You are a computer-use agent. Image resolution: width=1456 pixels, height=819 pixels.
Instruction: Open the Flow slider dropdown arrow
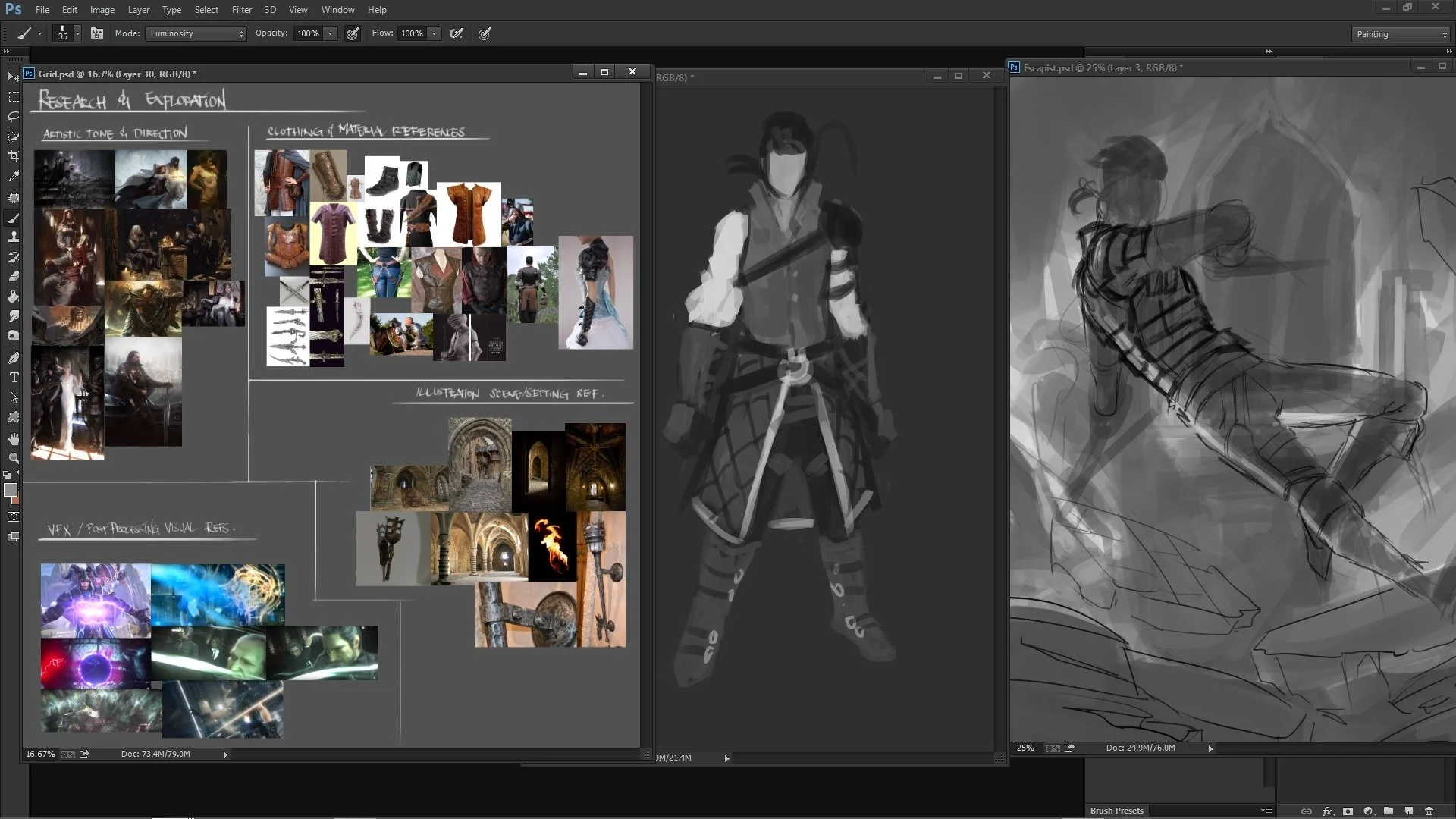point(434,33)
